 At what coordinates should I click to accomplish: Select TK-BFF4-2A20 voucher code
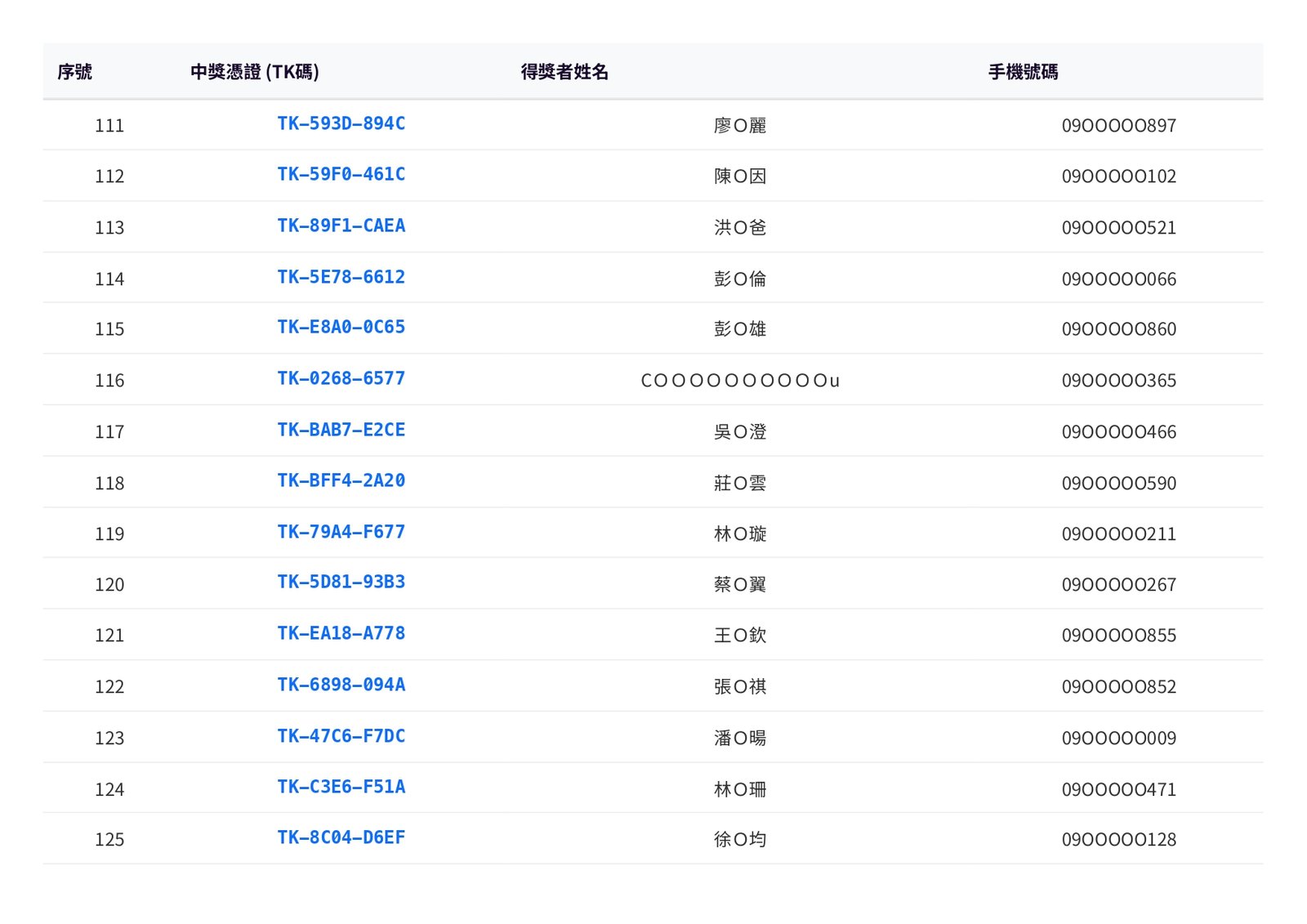point(341,480)
